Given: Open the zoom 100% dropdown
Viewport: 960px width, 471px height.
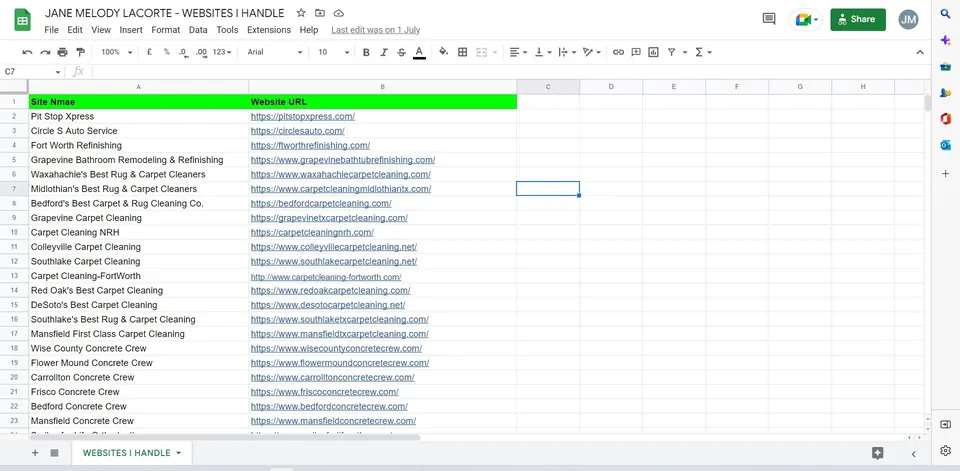Looking at the screenshot, I should [116, 53].
